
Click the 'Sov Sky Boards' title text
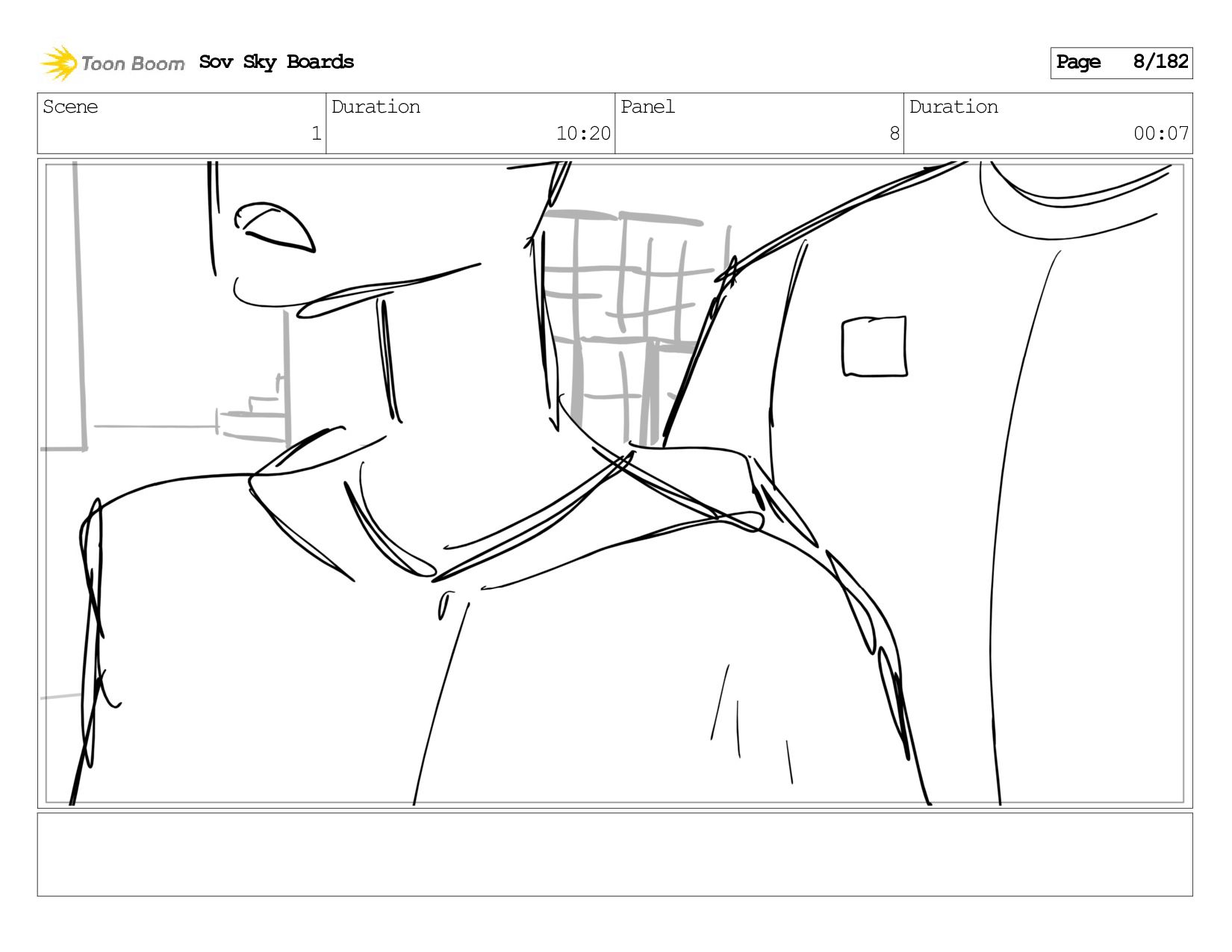click(276, 62)
